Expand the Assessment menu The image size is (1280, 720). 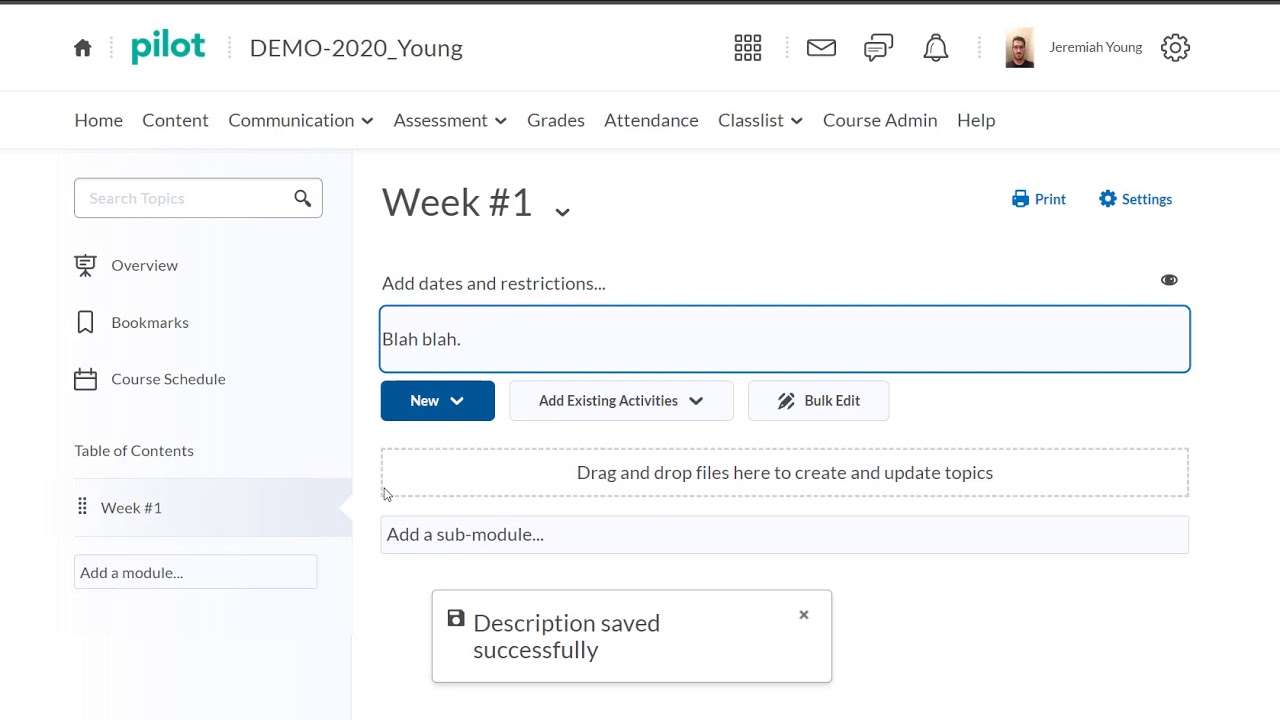(450, 120)
